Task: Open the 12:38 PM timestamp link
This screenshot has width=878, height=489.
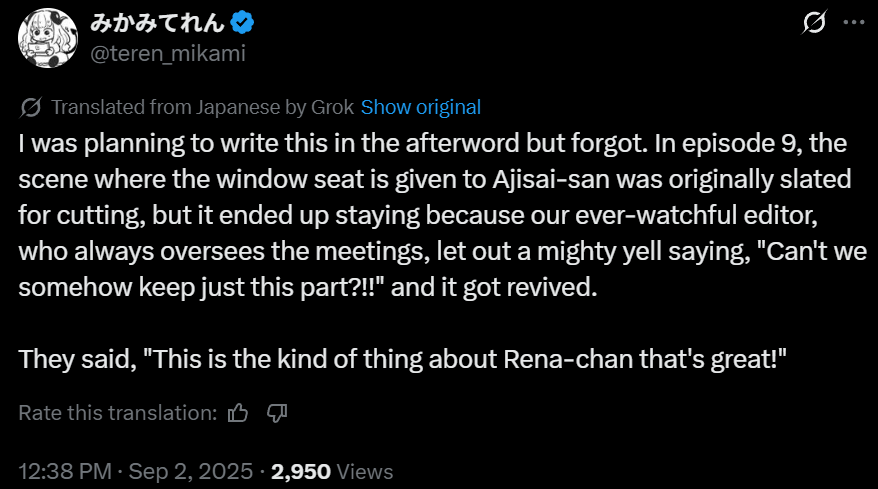Action: pyautogui.click(x=60, y=471)
